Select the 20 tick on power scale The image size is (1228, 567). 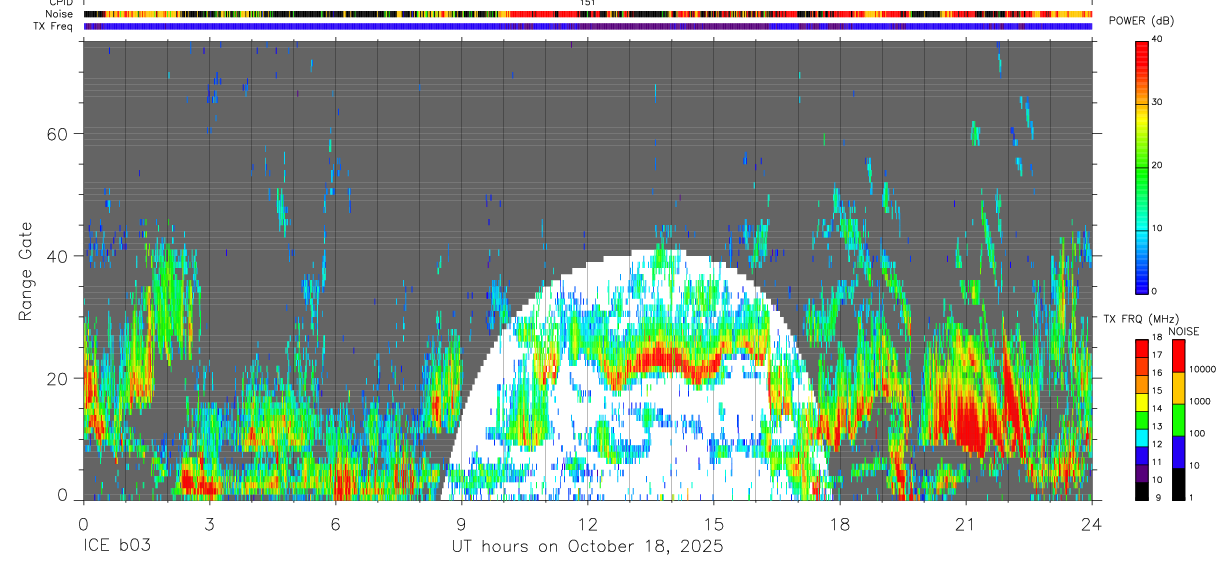(1157, 166)
